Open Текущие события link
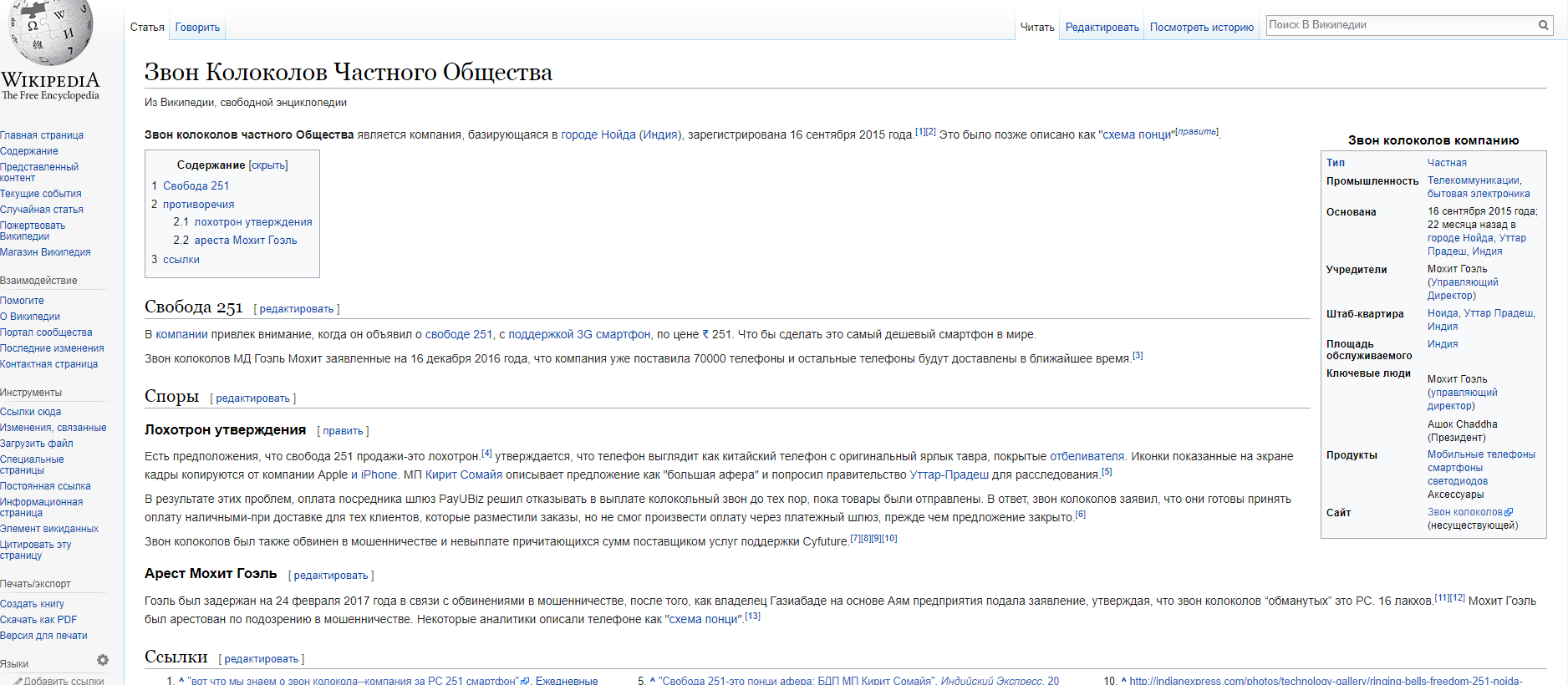Image resolution: width=1568 pixels, height=685 pixels. coord(41,194)
